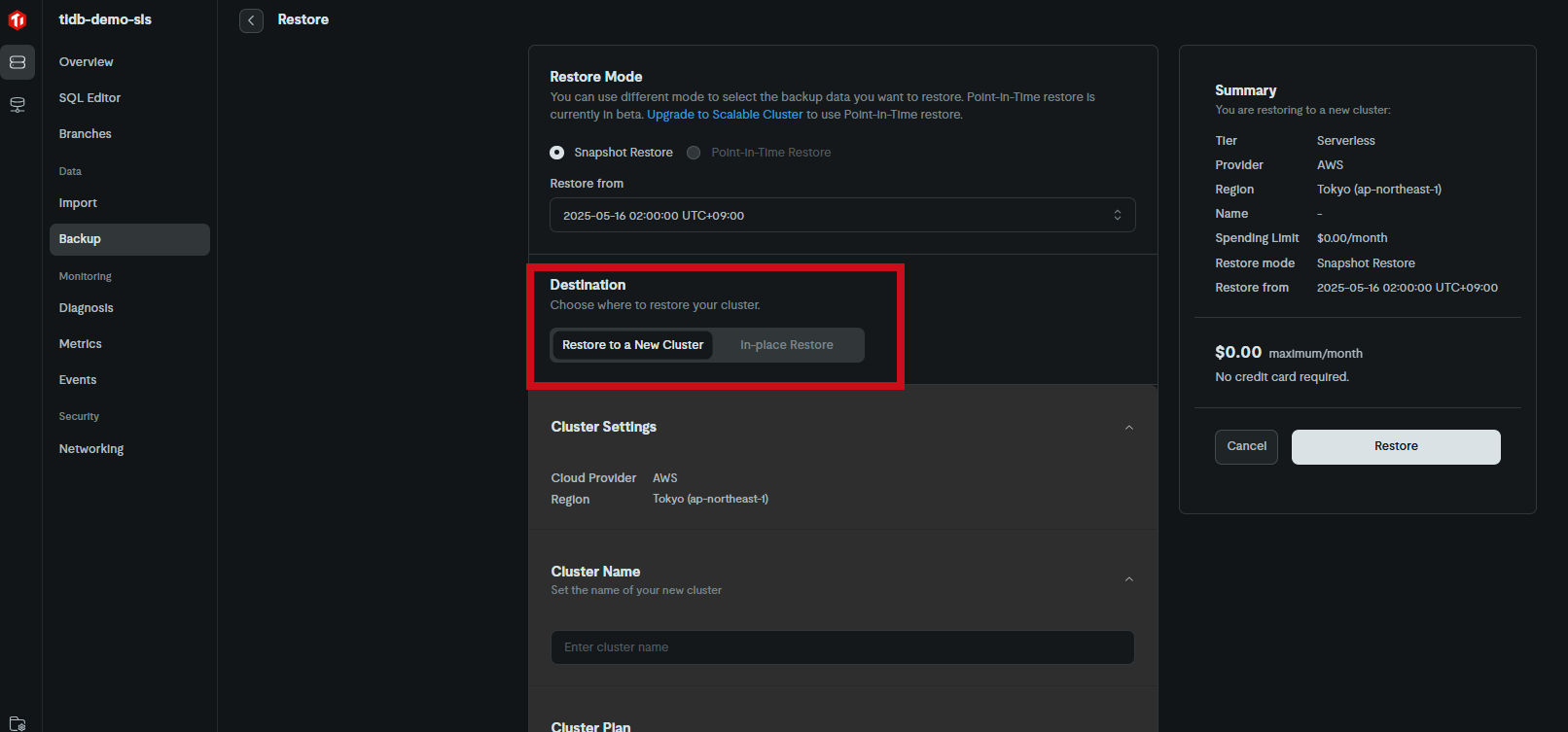Click the Restore button in Summary

[x=1396, y=447]
